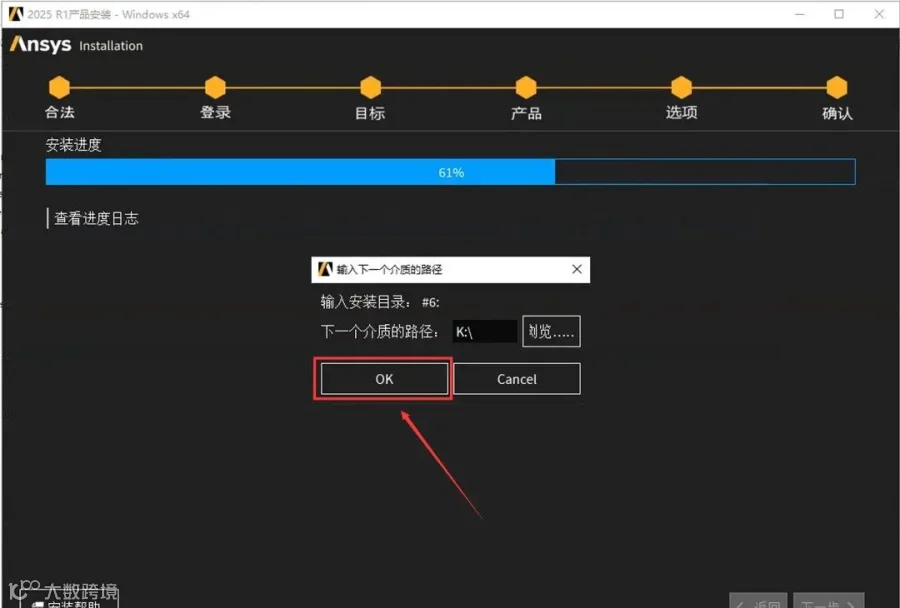The height and width of the screenshot is (608, 900).
Task: Select the 选项 step hexagon
Action: pyautogui.click(x=681, y=87)
